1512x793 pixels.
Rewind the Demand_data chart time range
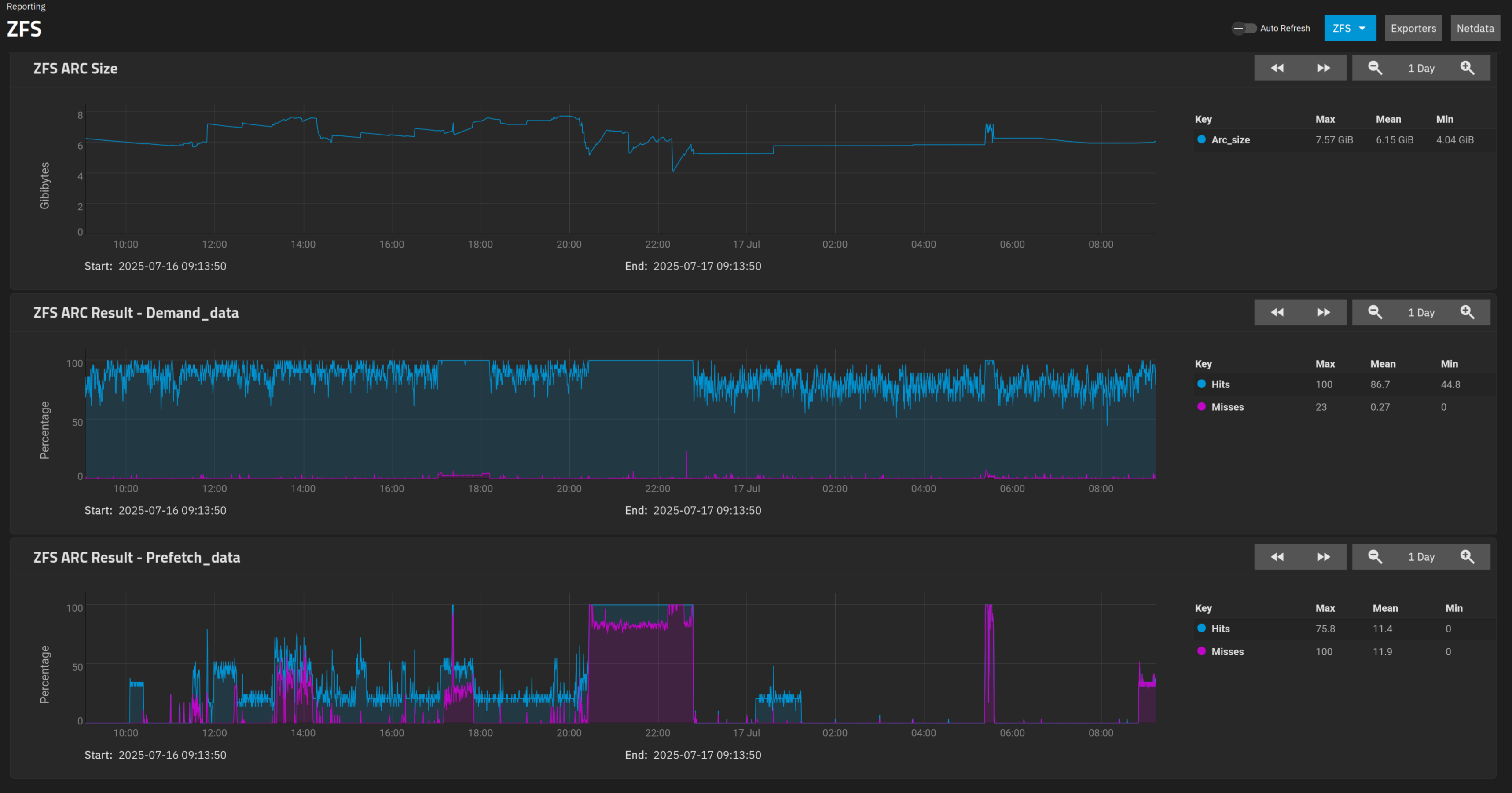pyautogui.click(x=1277, y=313)
